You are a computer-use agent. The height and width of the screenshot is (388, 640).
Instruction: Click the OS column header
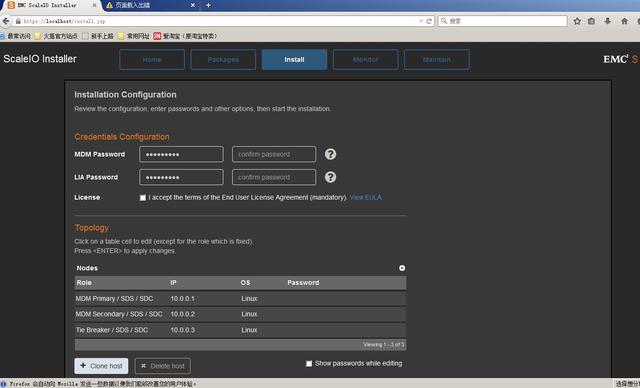click(245, 283)
